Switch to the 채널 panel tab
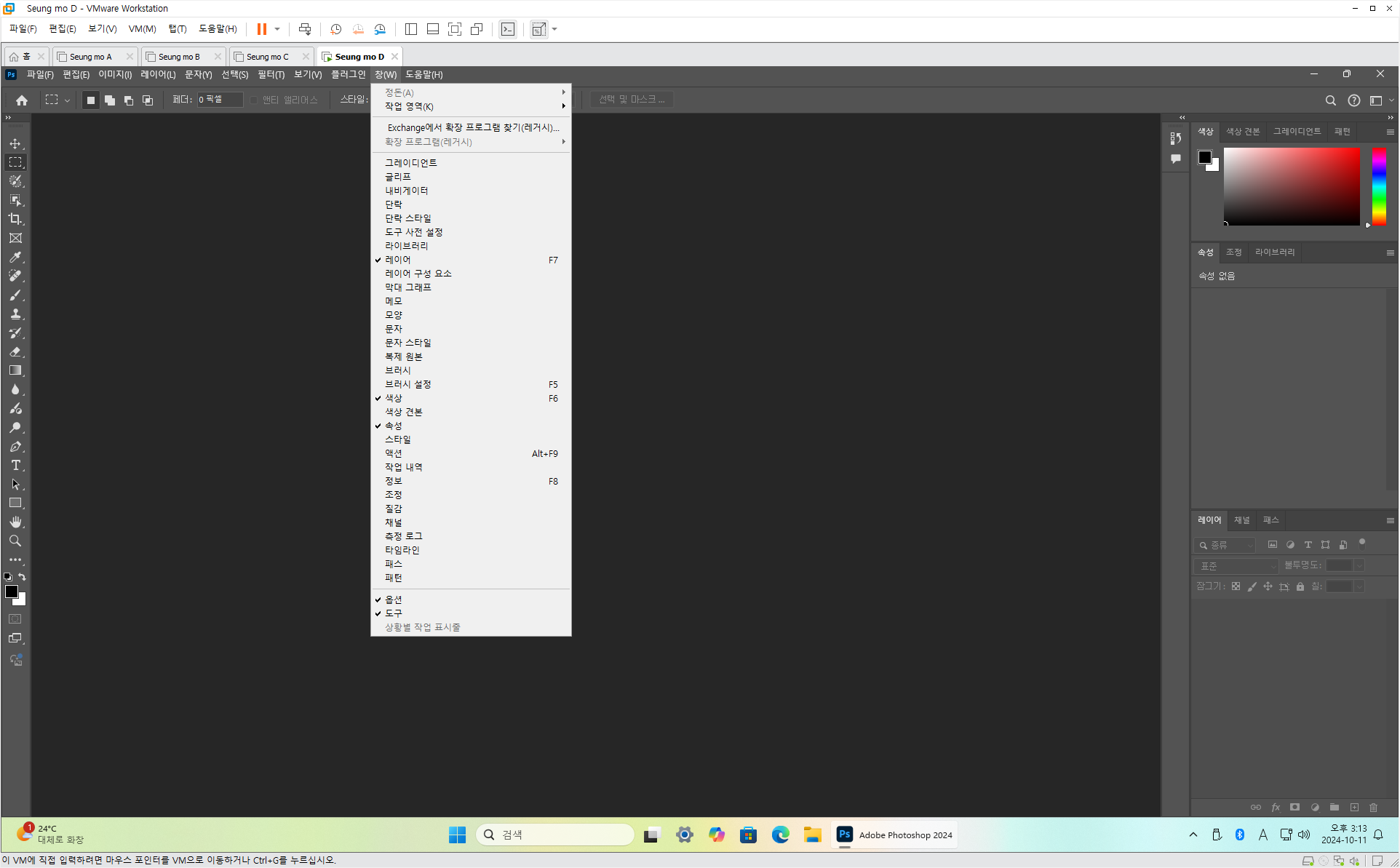The width and height of the screenshot is (1400, 868). click(1241, 520)
